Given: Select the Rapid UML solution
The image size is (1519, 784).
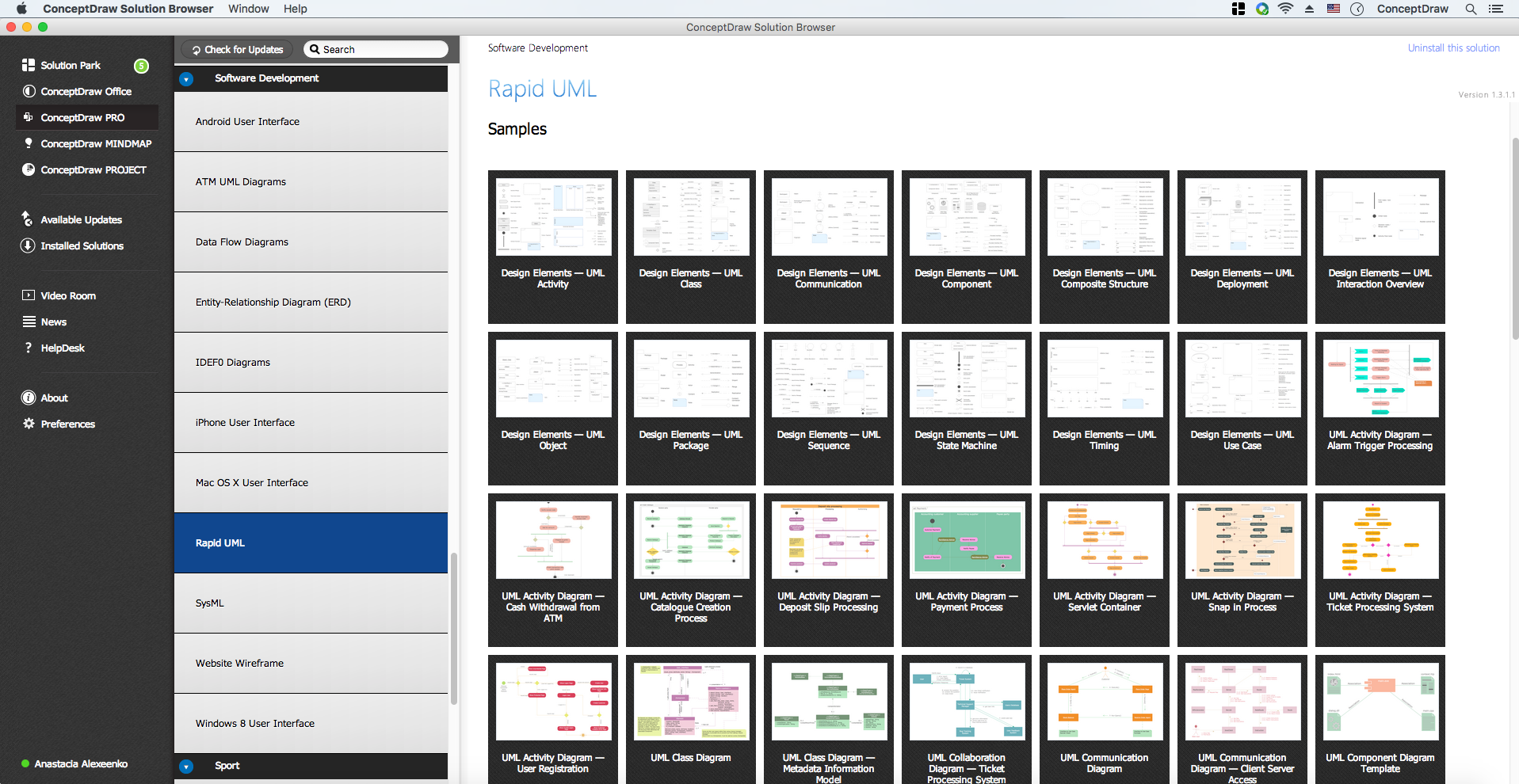Looking at the screenshot, I should click(x=311, y=543).
